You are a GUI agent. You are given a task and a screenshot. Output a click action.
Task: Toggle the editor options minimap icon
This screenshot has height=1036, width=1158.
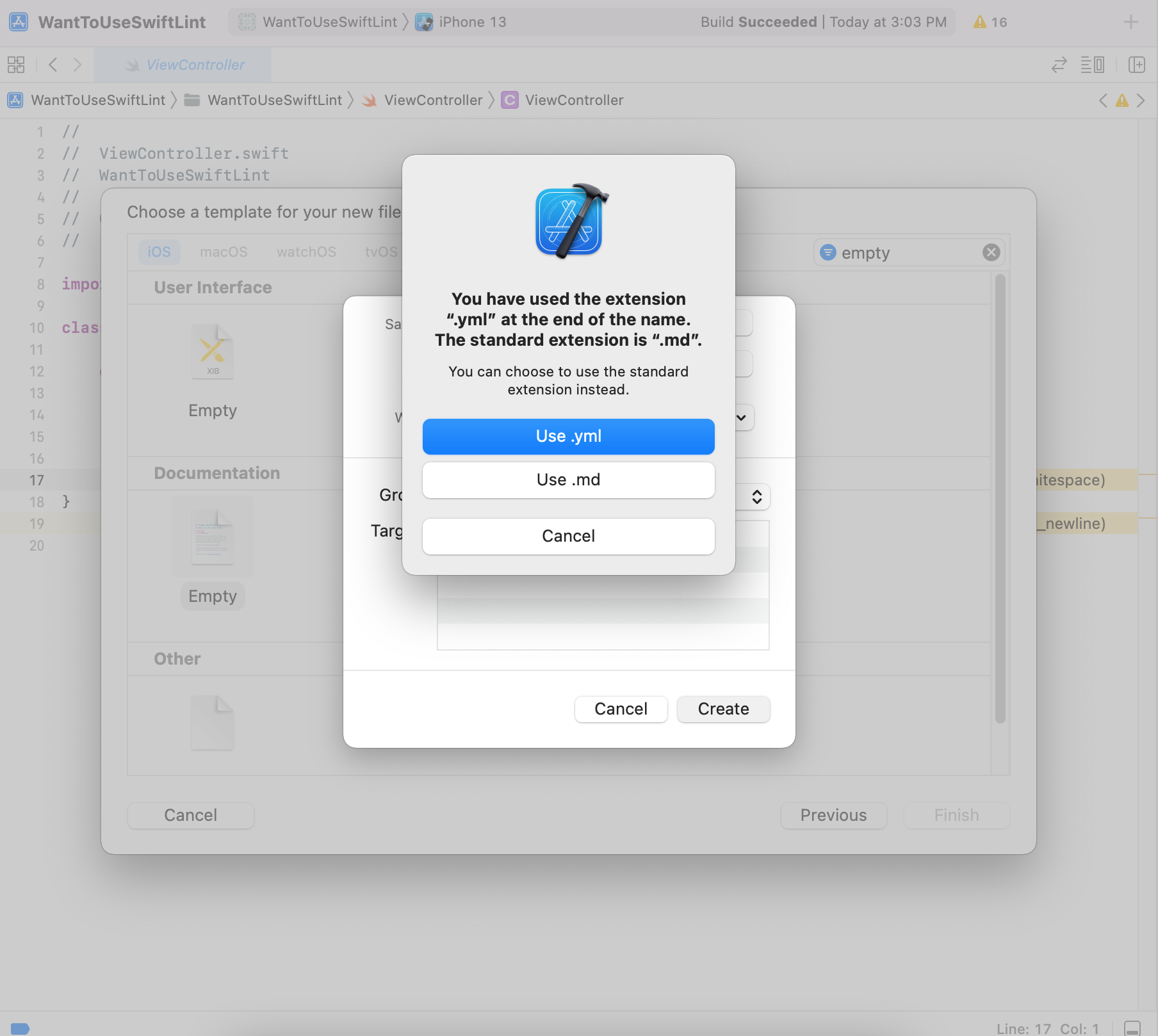(x=1092, y=65)
